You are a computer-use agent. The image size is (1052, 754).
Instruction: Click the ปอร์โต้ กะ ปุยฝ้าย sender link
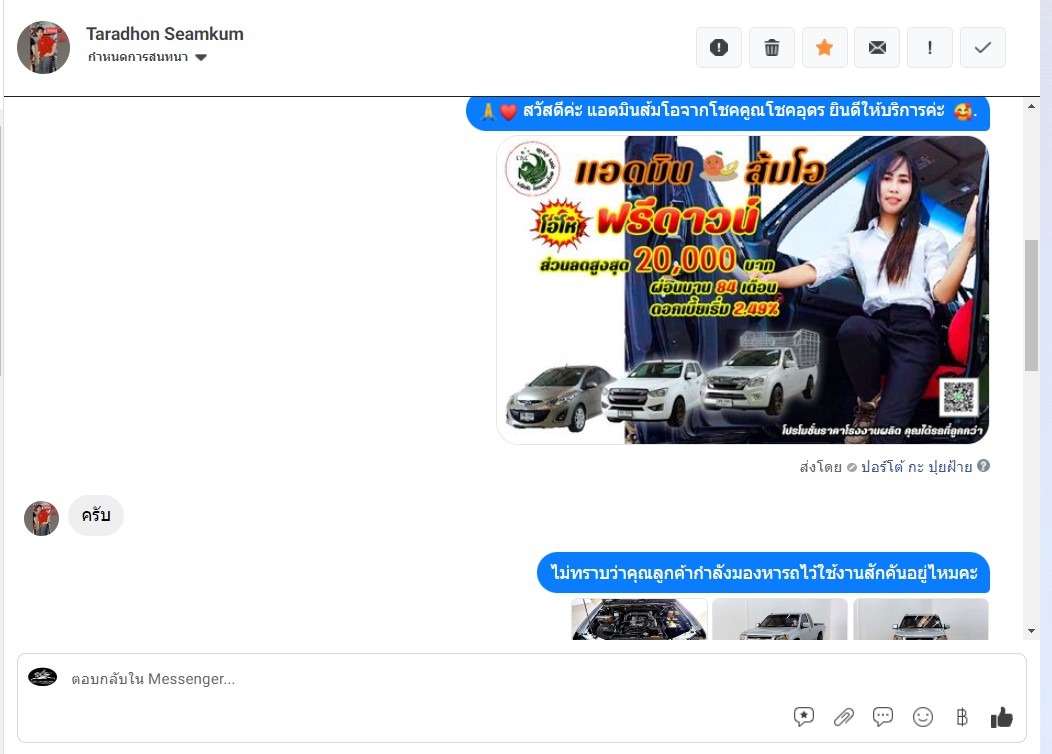point(916,467)
